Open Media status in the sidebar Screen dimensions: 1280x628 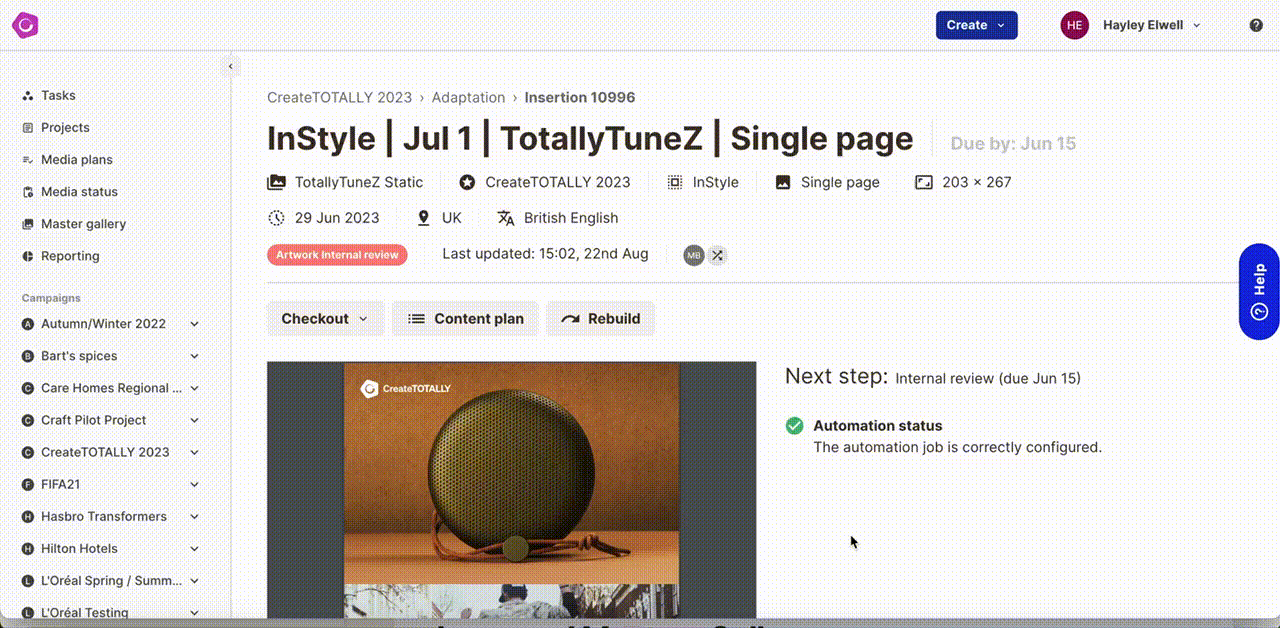pyautogui.click(x=79, y=192)
